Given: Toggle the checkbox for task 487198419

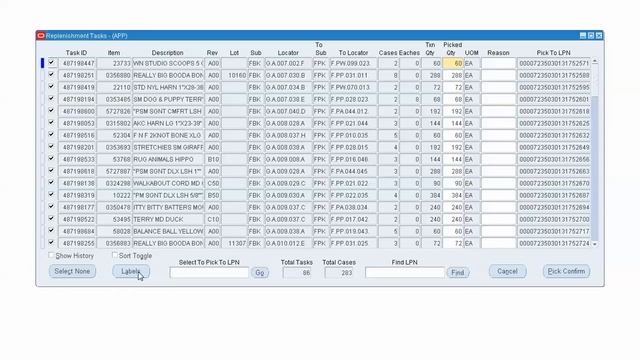Looking at the screenshot, I should [x=51, y=87].
